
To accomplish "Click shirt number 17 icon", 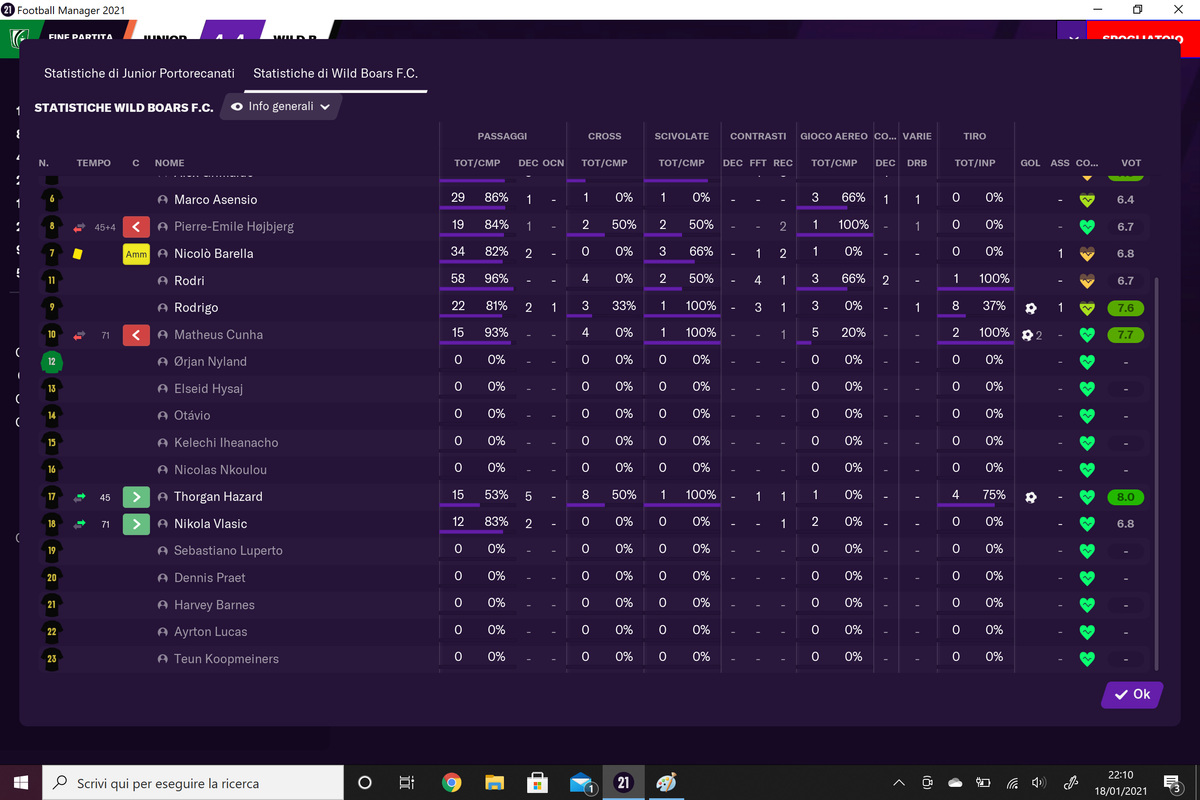I will coord(52,497).
